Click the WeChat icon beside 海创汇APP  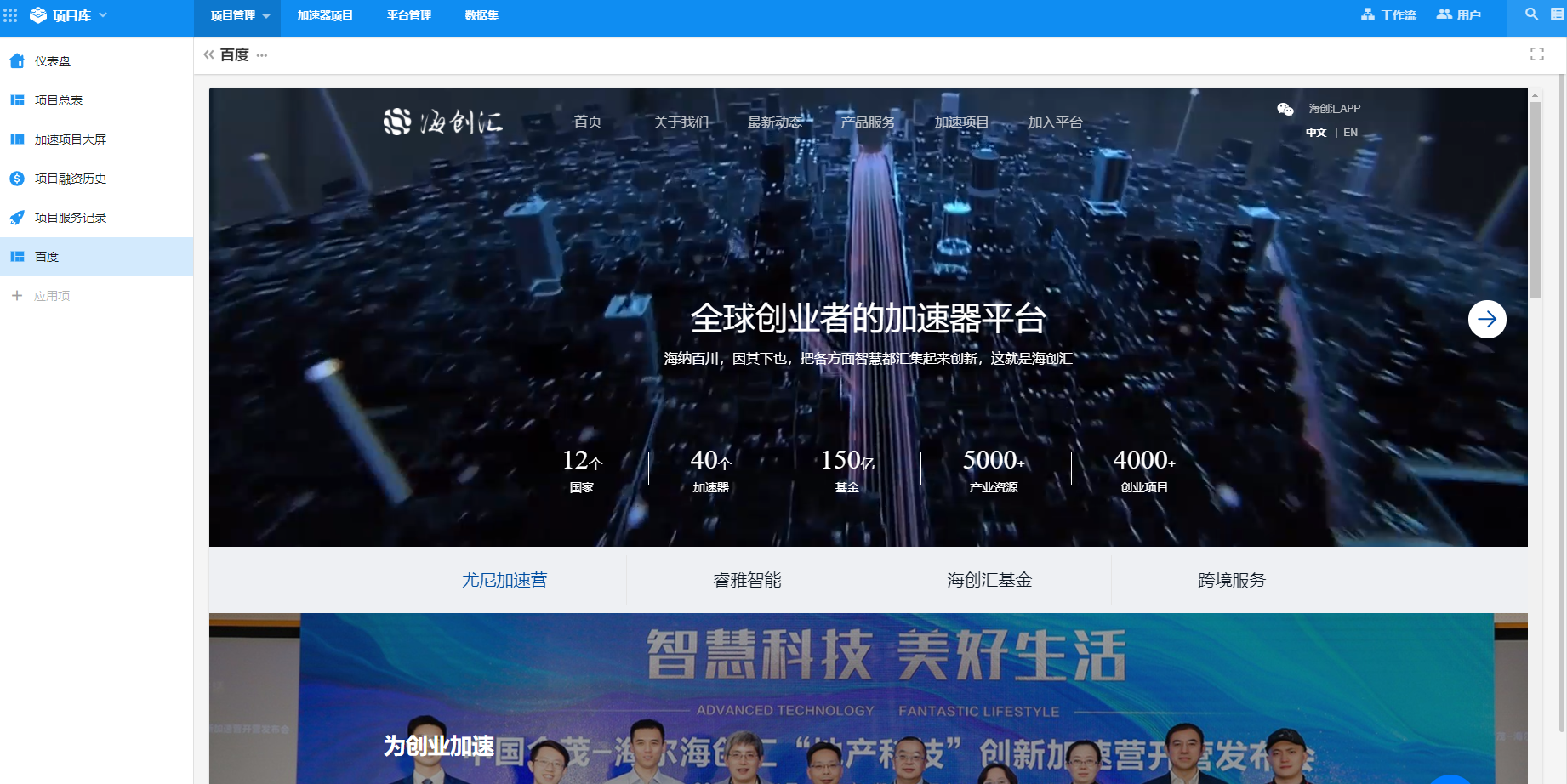click(x=1285, y=109)
